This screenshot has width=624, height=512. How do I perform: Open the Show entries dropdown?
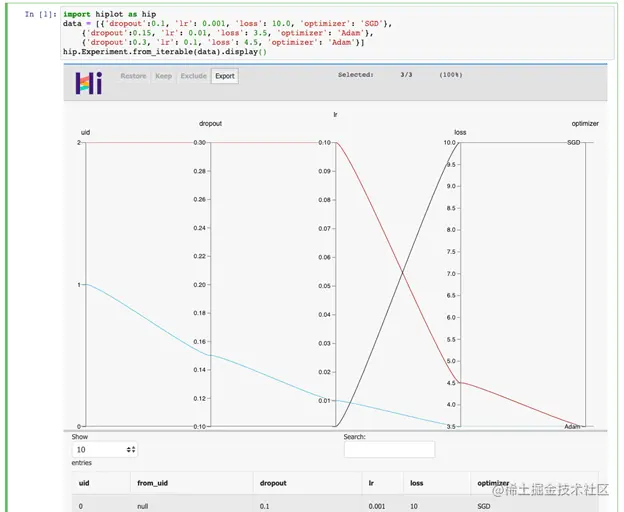104,450
